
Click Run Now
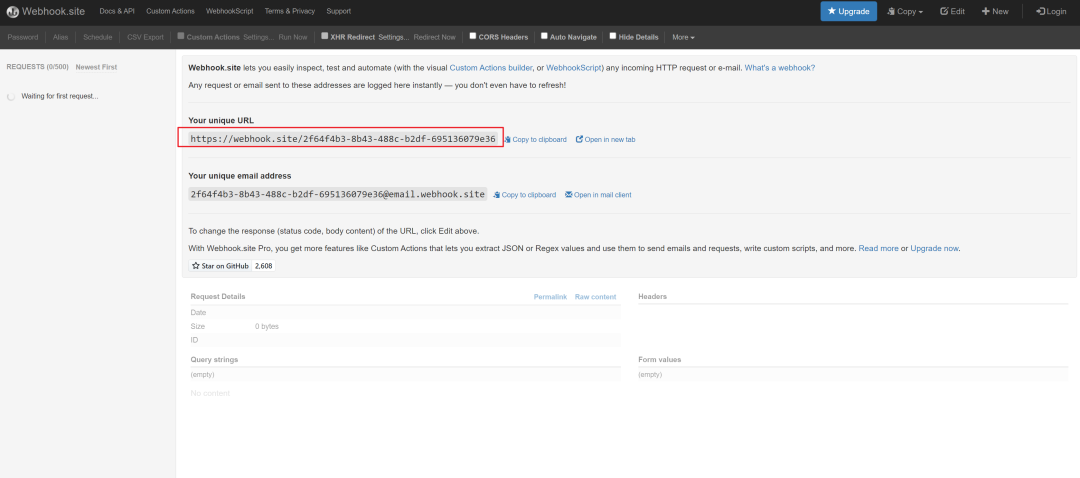pos(293,37)
